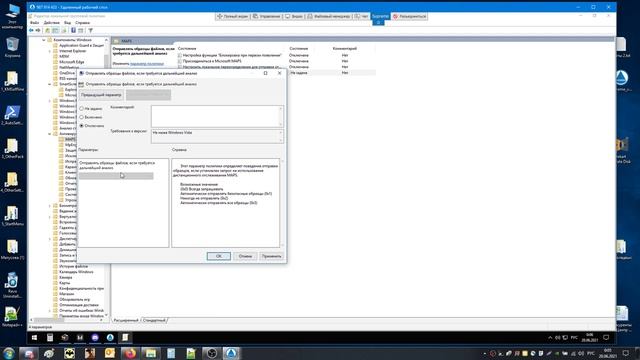Click the Outlook icon in the local taskbar
The height and width of the screenshot is (360, 640).
[110, 353]
